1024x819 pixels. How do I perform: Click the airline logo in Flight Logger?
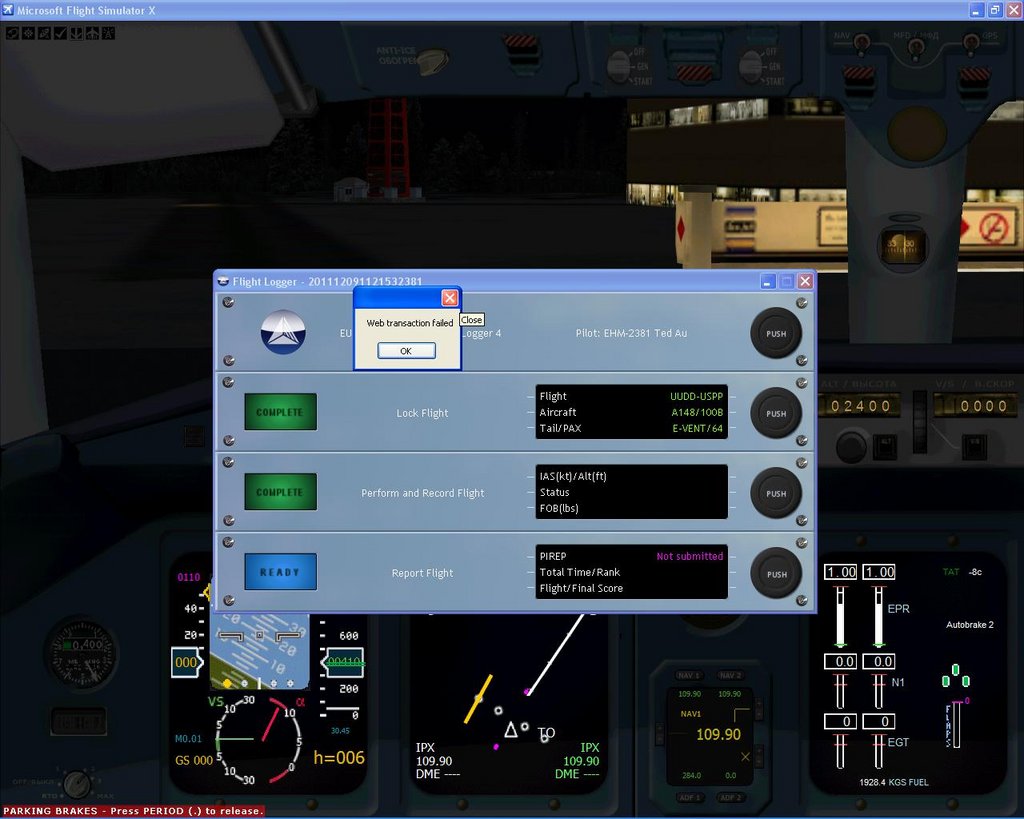click(283, 332)
